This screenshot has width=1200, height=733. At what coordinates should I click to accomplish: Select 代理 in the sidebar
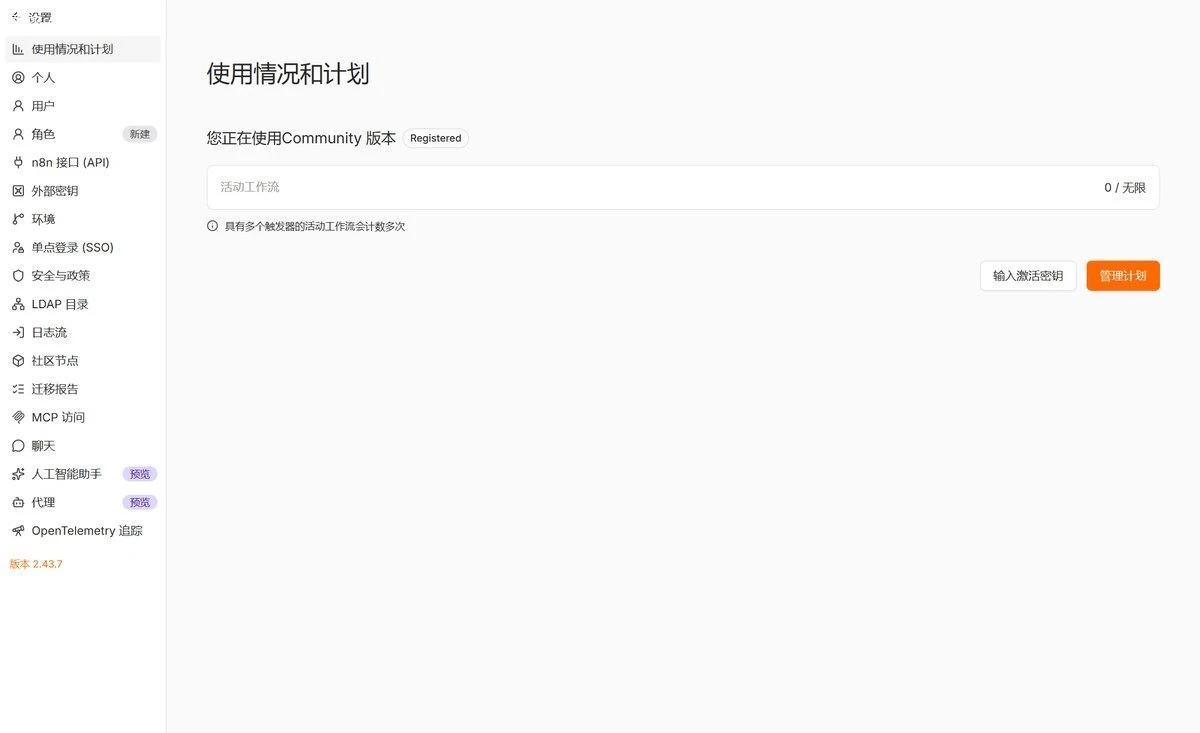[83, 502]
